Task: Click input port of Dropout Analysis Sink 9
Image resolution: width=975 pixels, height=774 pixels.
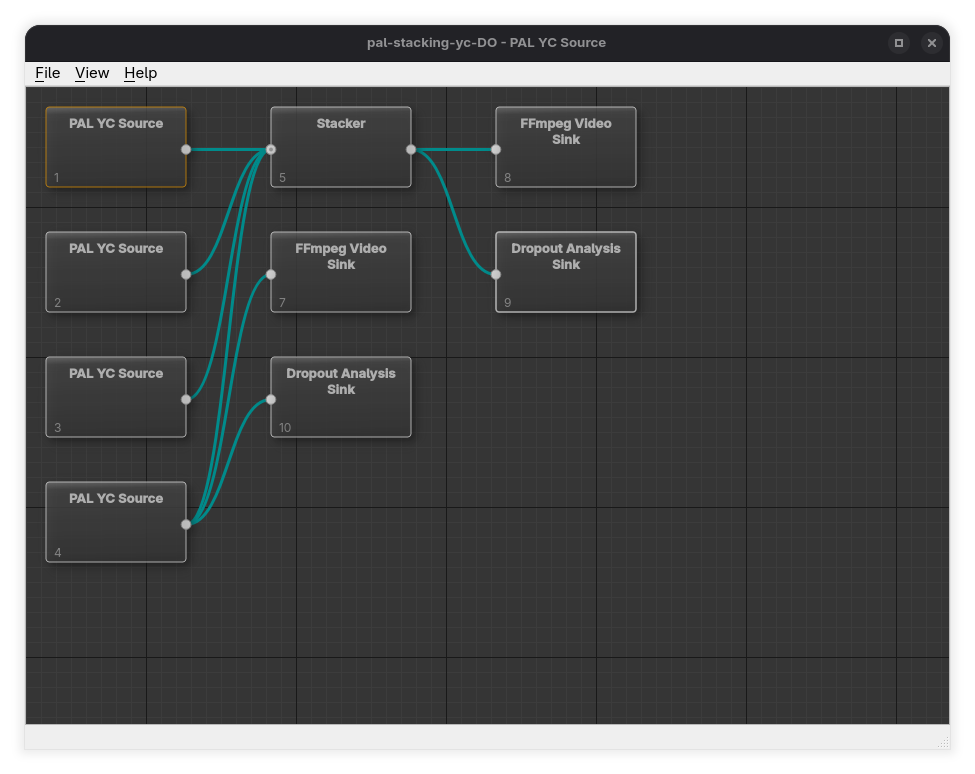Action: pyautogui.click(x=496, y=274)
